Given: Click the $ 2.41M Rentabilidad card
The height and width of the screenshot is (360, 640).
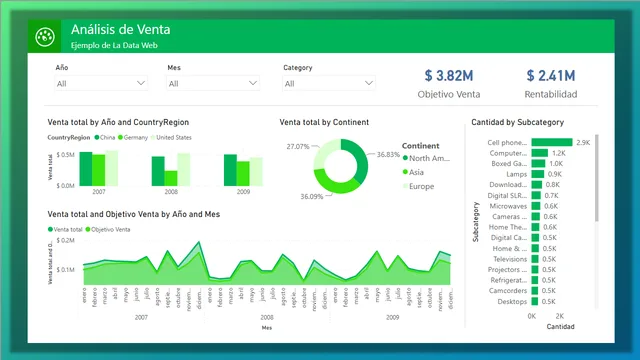Looking at the screenshot, I should tap(551, 84).
